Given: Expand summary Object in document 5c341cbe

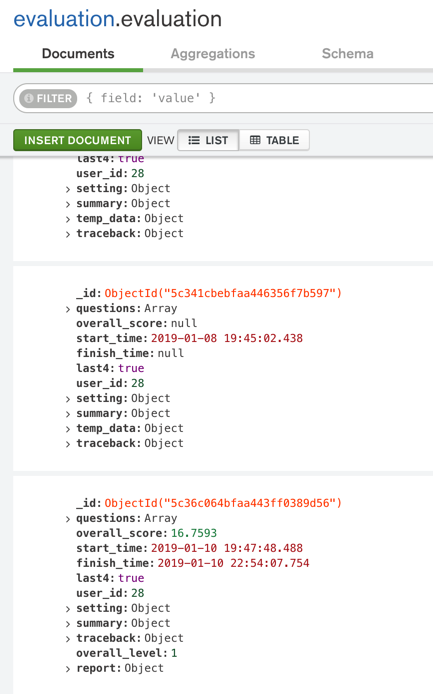Looking at the screenshot, I should click(x=68, y=414).
